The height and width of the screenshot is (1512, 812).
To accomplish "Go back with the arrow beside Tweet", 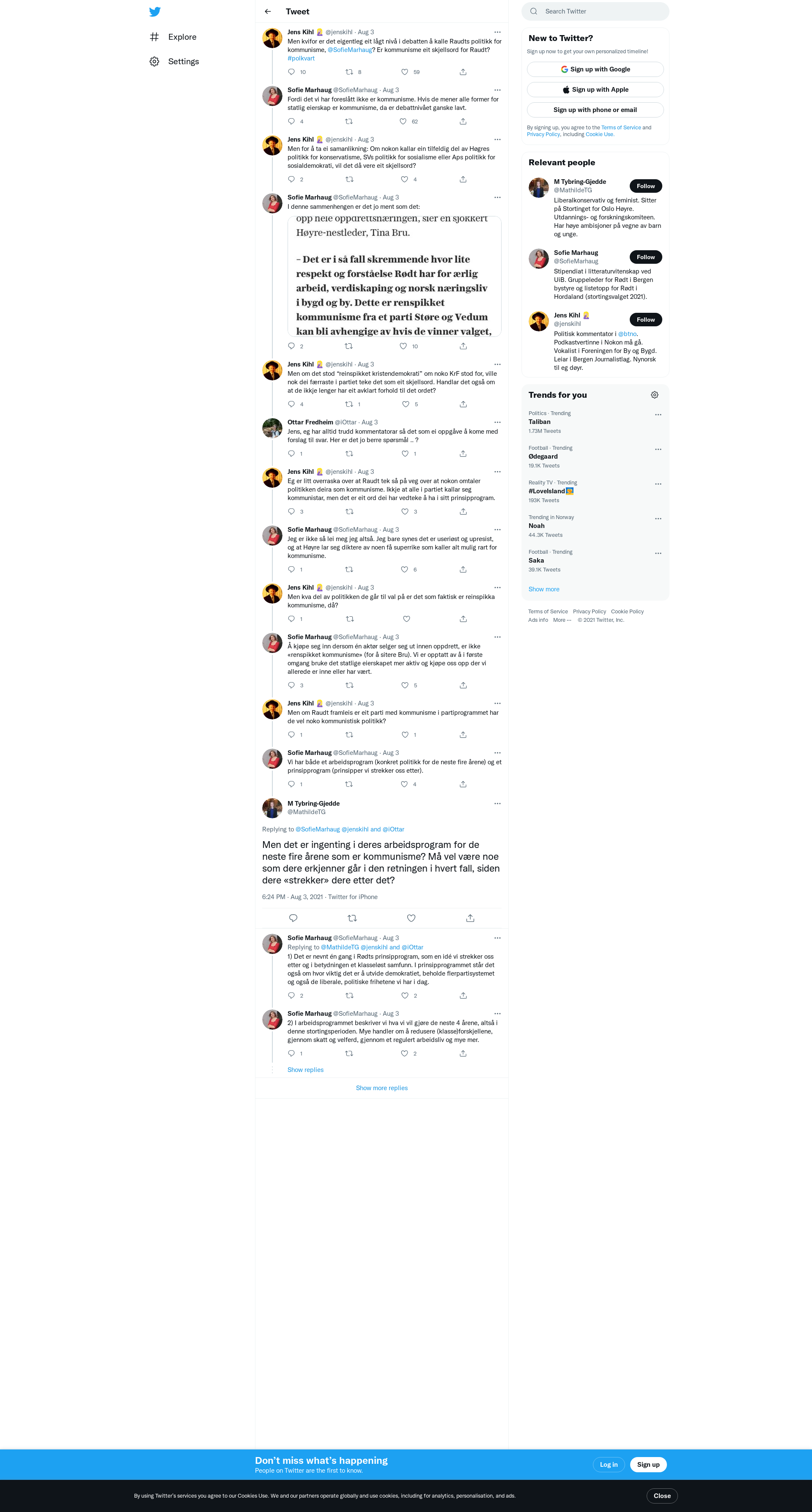I will coord(268,12).
